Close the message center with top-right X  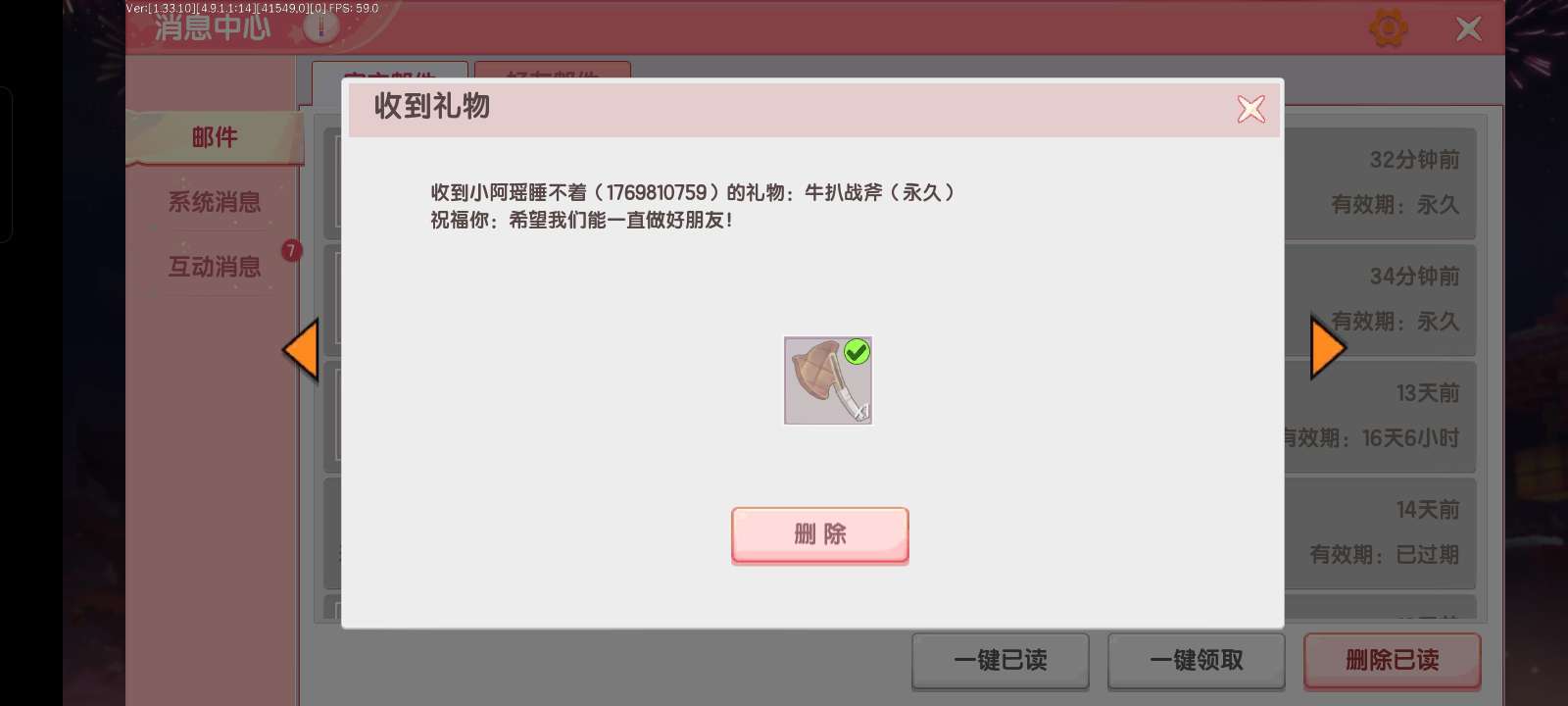tap(1468, 28)
